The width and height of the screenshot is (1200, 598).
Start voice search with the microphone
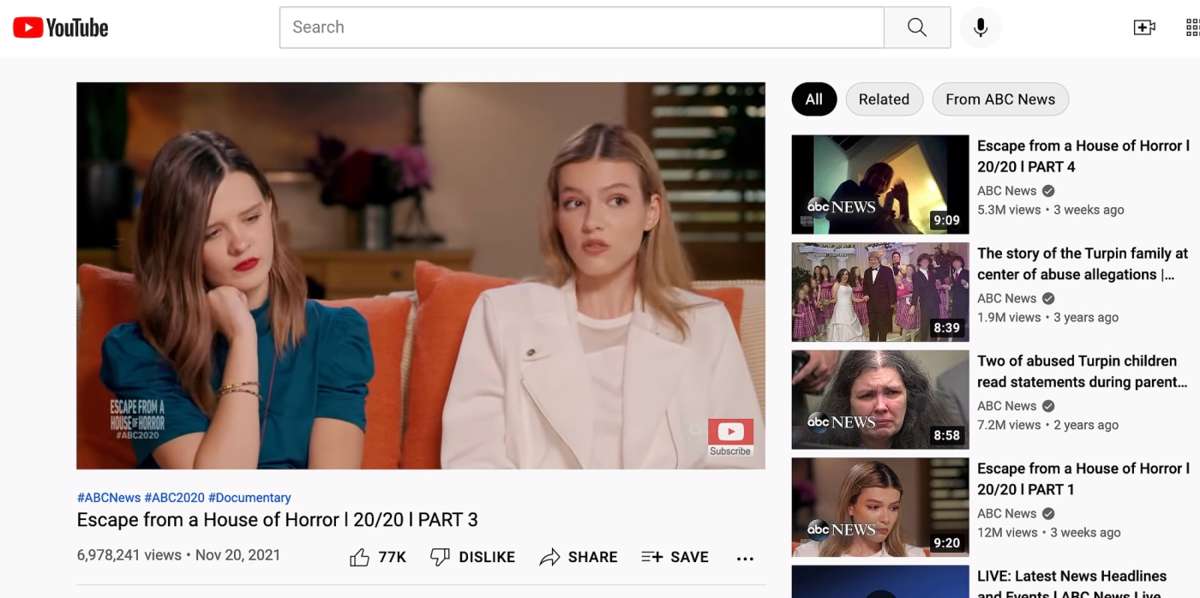tap(981, 27)
